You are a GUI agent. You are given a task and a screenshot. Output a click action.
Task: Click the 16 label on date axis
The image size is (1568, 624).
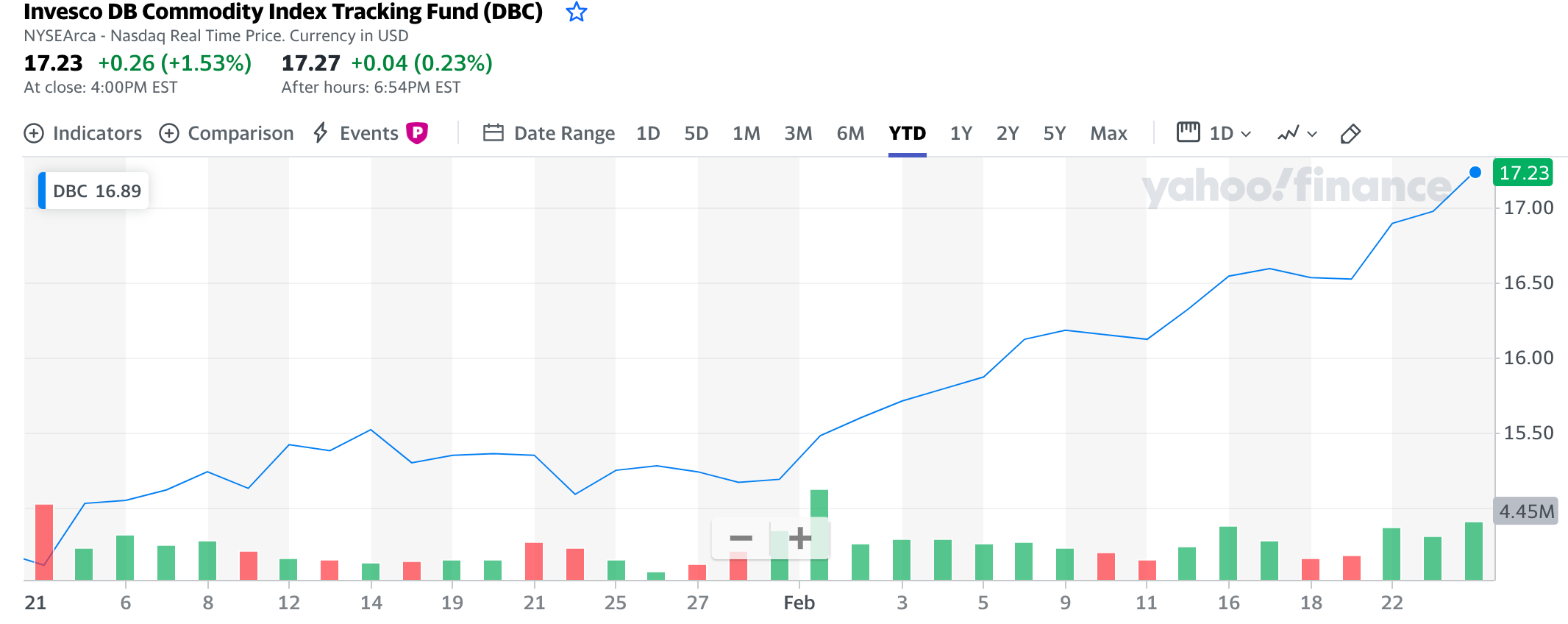point(1228,603)
